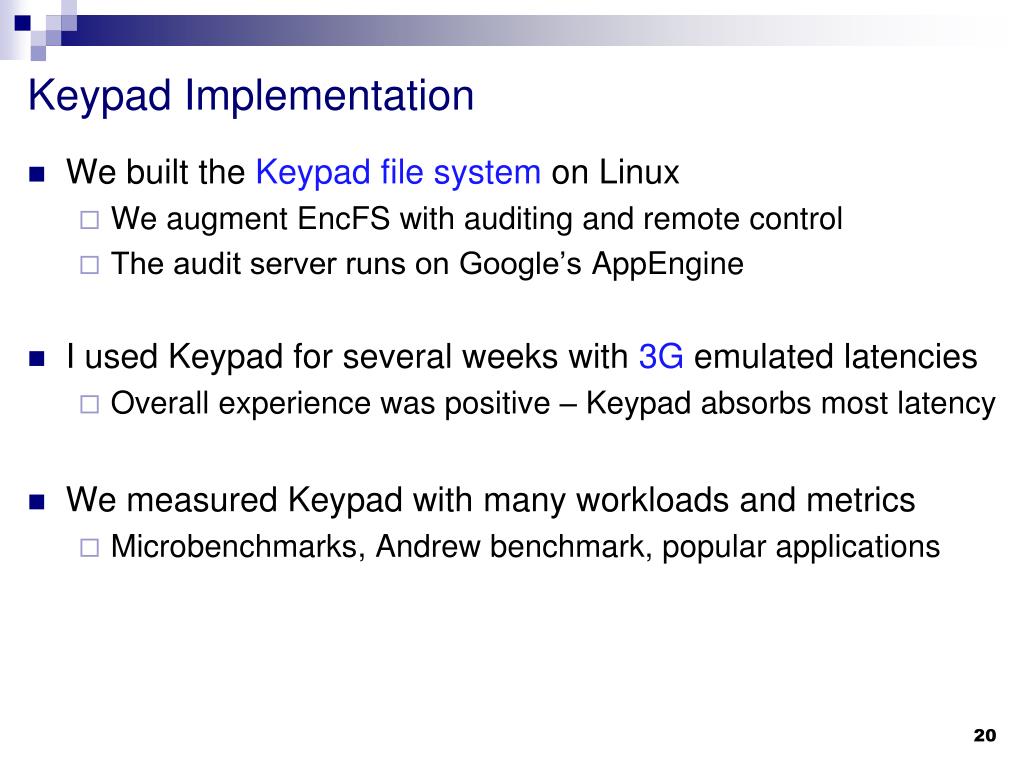Click the square bullet before "We built the"
Screen dimensions: 1024x768
pyautogui.click(x=37, y=174)
